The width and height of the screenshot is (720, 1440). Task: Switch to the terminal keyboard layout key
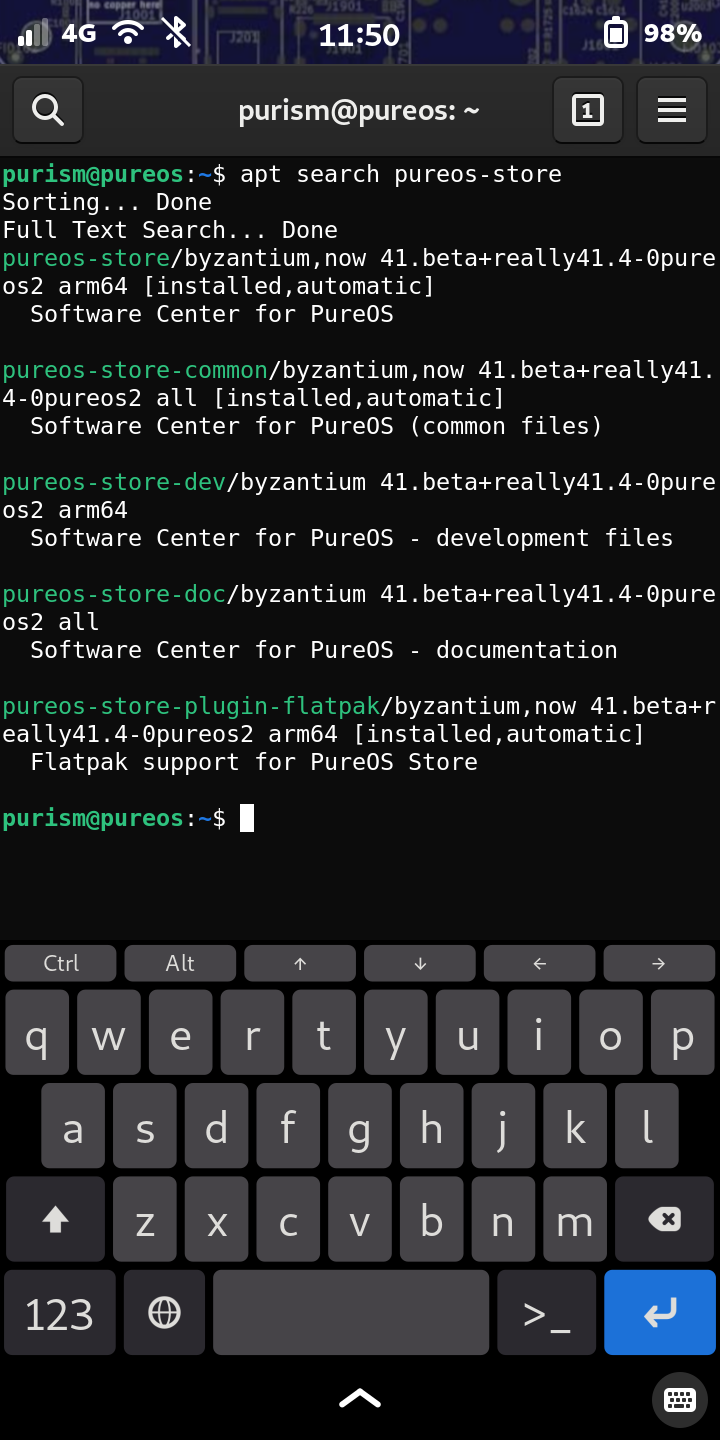click(x=547, y=1313)
